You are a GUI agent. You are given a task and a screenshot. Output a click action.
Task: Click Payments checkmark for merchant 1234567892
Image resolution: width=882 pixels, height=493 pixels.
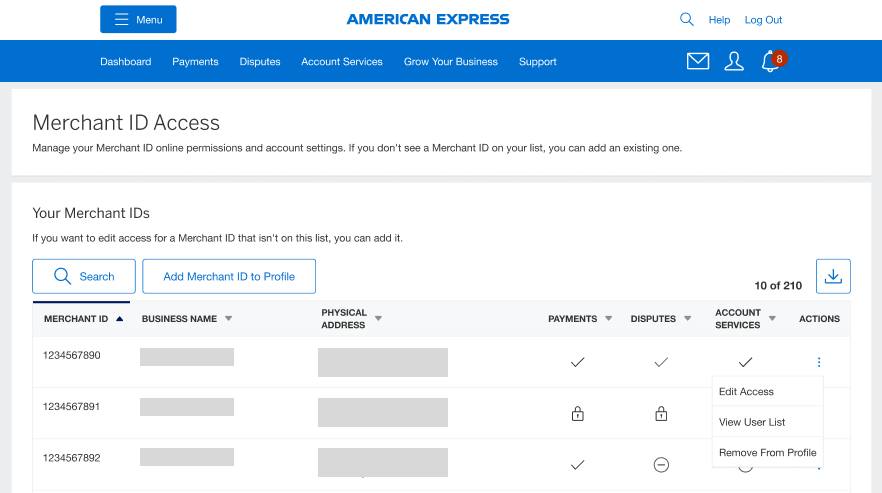577,465
